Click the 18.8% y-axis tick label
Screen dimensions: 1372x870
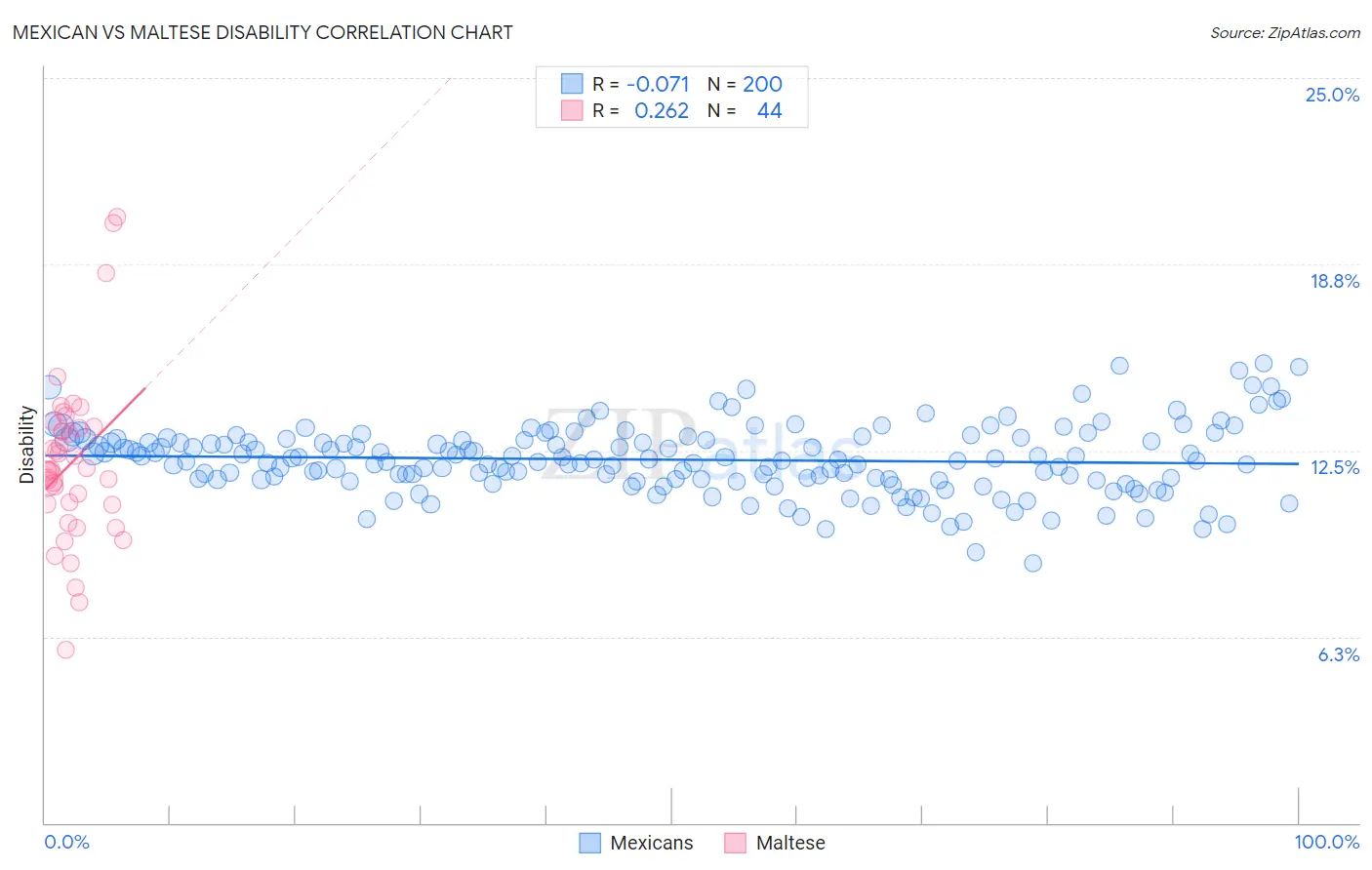tap(1334, 281)
